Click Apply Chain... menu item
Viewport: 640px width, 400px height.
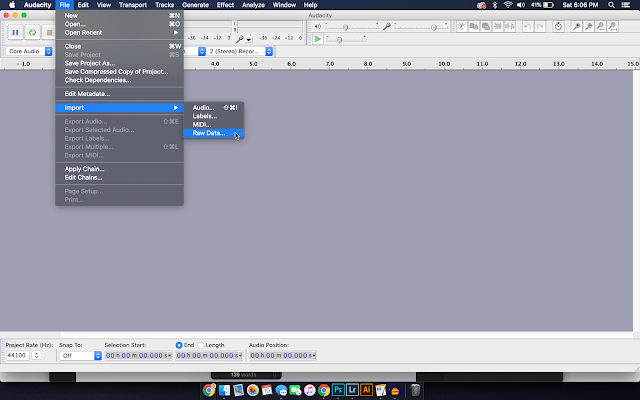[x=119, y=169]
